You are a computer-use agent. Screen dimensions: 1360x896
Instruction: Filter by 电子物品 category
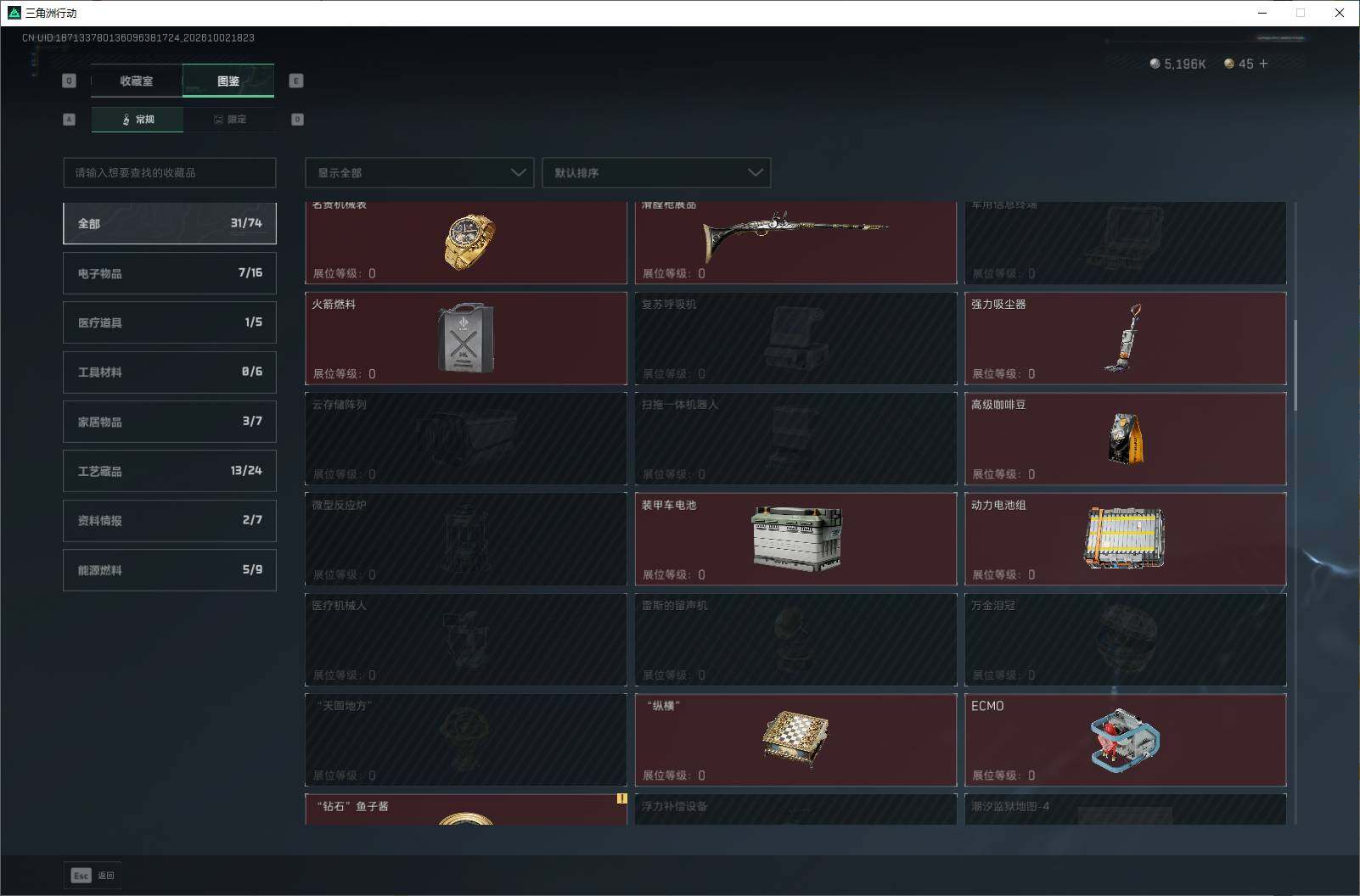[x=170, y=273]
